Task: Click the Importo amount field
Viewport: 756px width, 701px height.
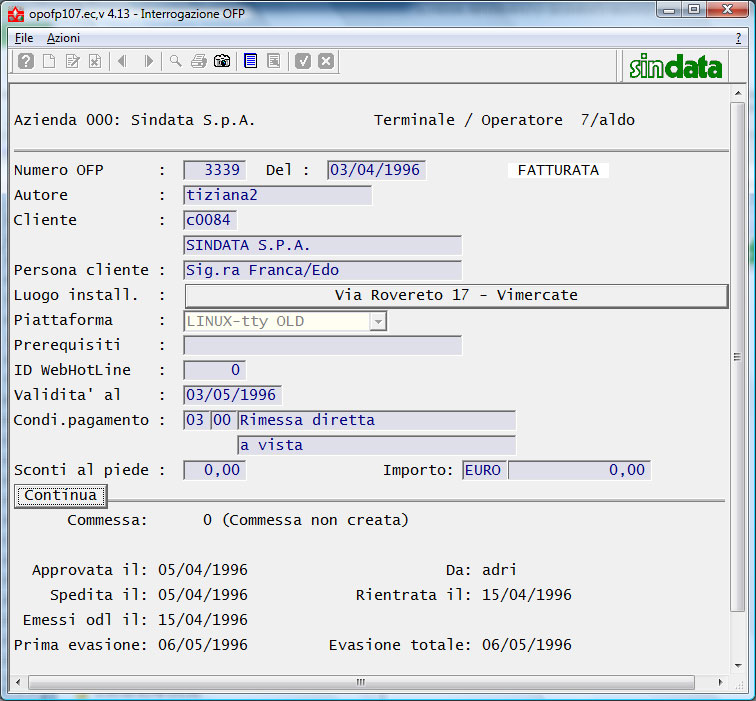Action: (580, 470)
